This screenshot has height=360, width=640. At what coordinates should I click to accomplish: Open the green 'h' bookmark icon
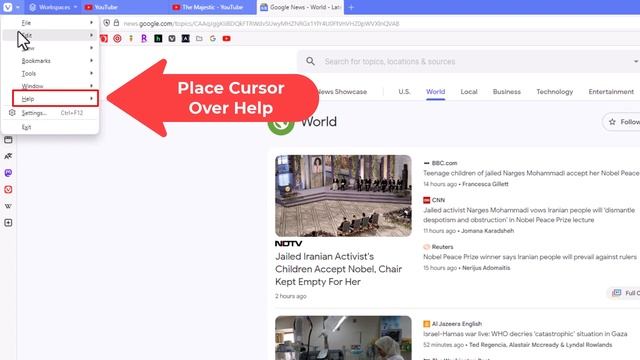(x=158, y=38)
